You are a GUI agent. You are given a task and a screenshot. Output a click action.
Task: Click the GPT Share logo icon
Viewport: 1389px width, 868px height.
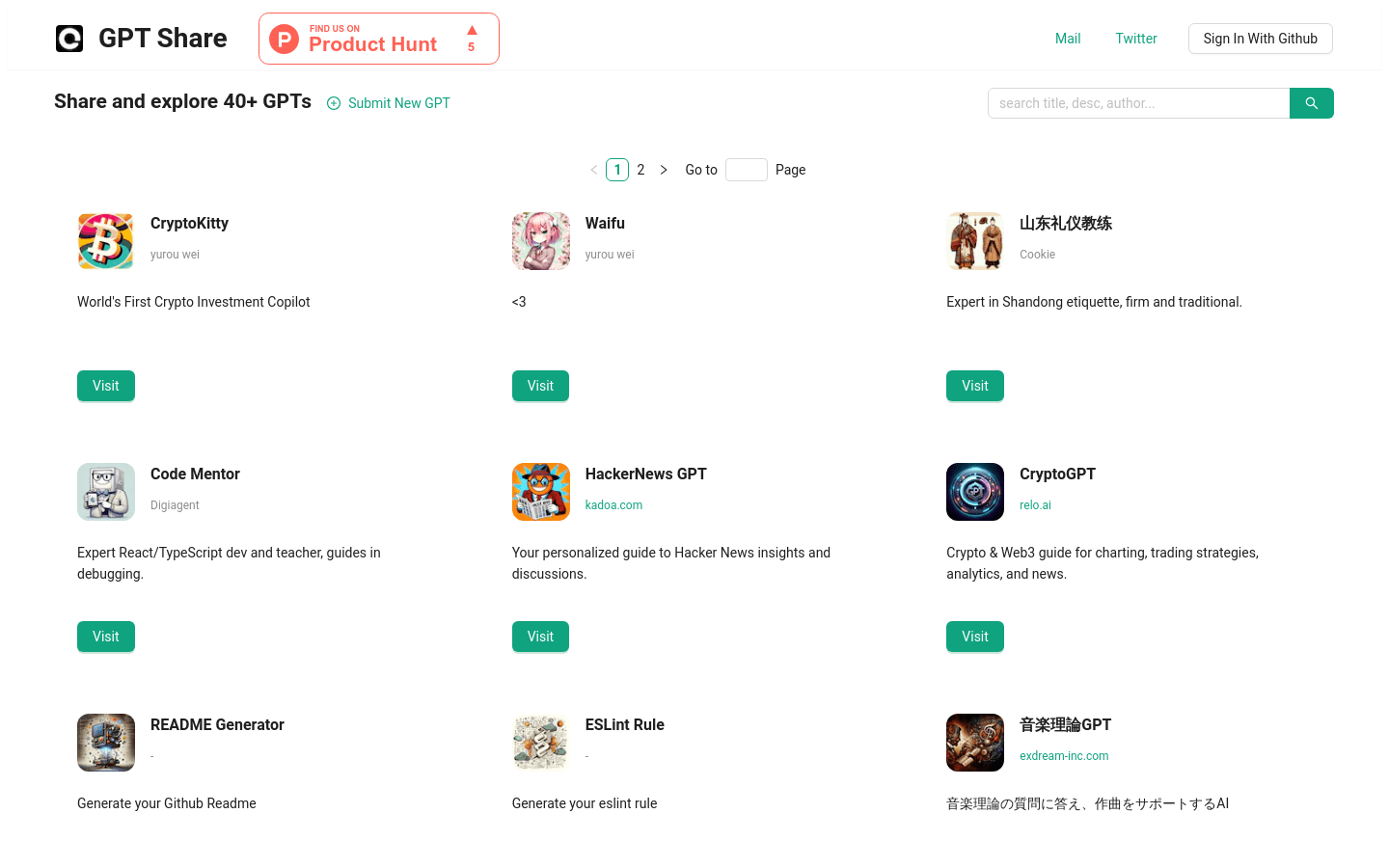point(69,39)
